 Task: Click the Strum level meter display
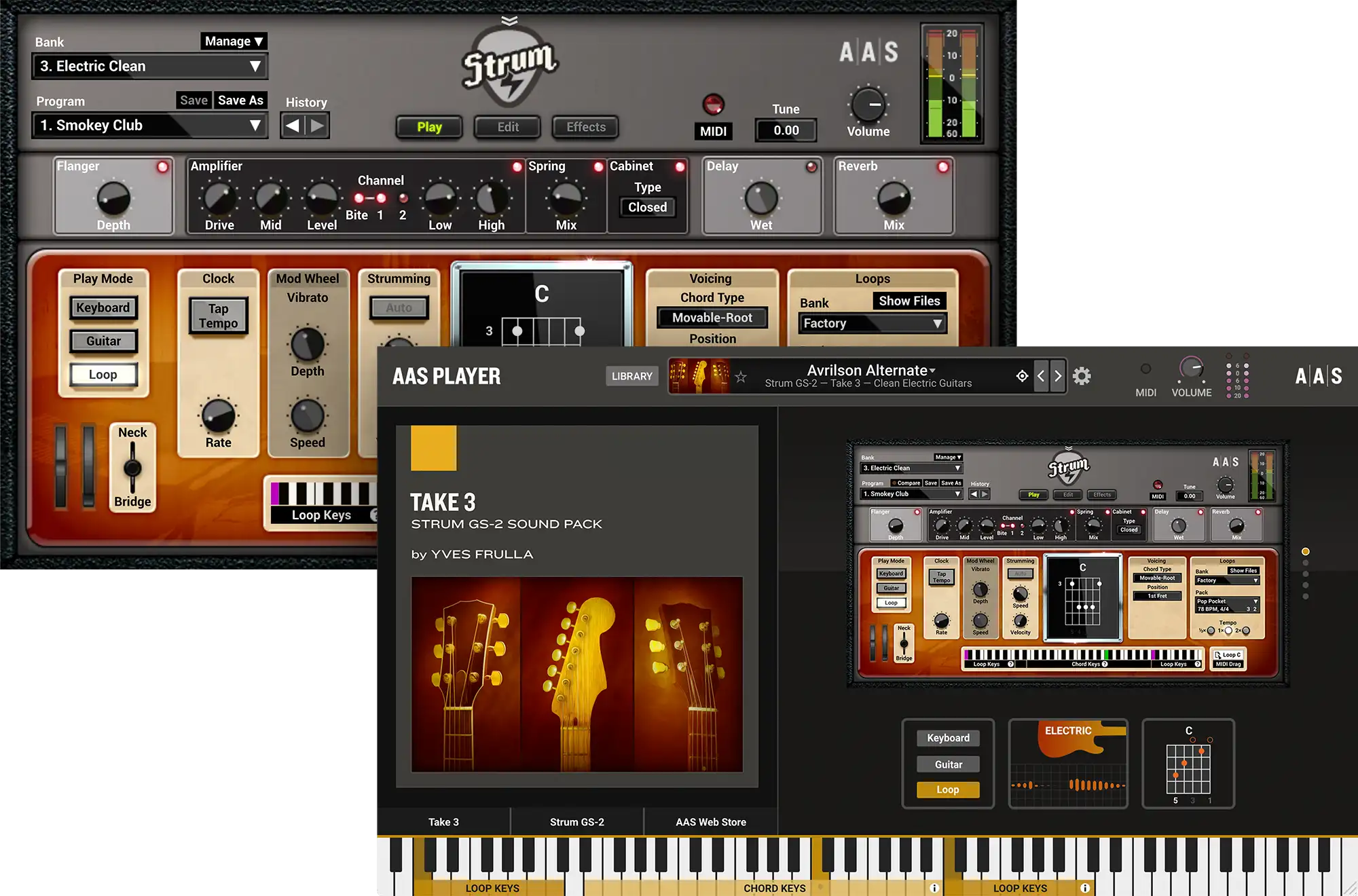pyautogui.click(x=952, y=83)
